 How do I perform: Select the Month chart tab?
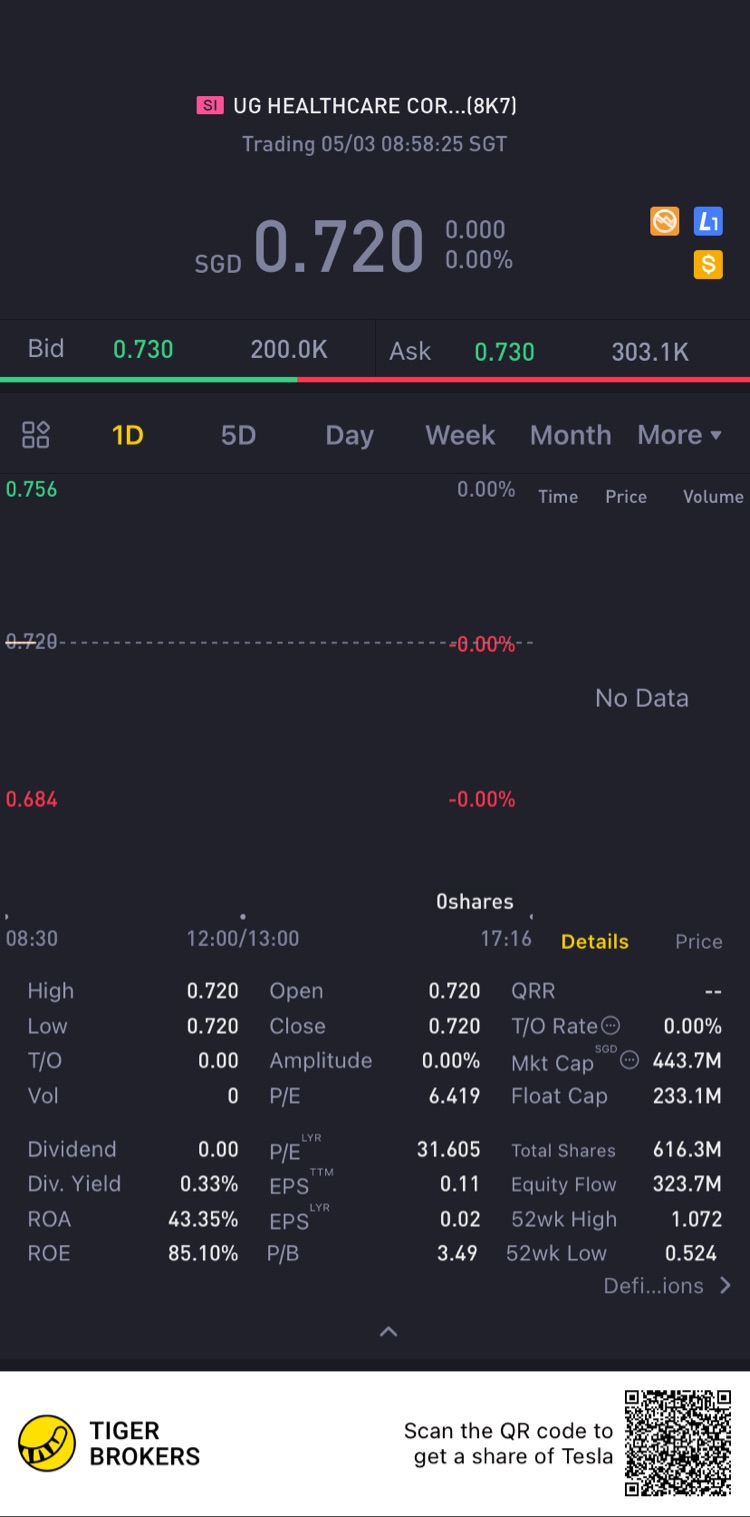570,435
